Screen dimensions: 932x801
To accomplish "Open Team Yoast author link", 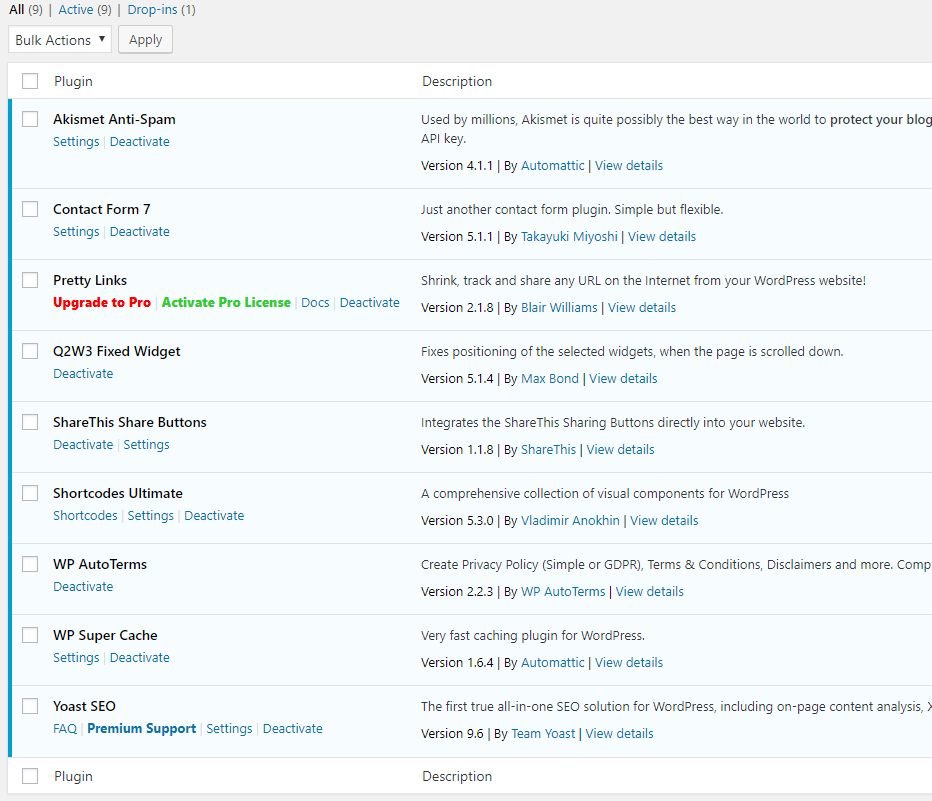I will pyautogui.click(x=543, y=734).
